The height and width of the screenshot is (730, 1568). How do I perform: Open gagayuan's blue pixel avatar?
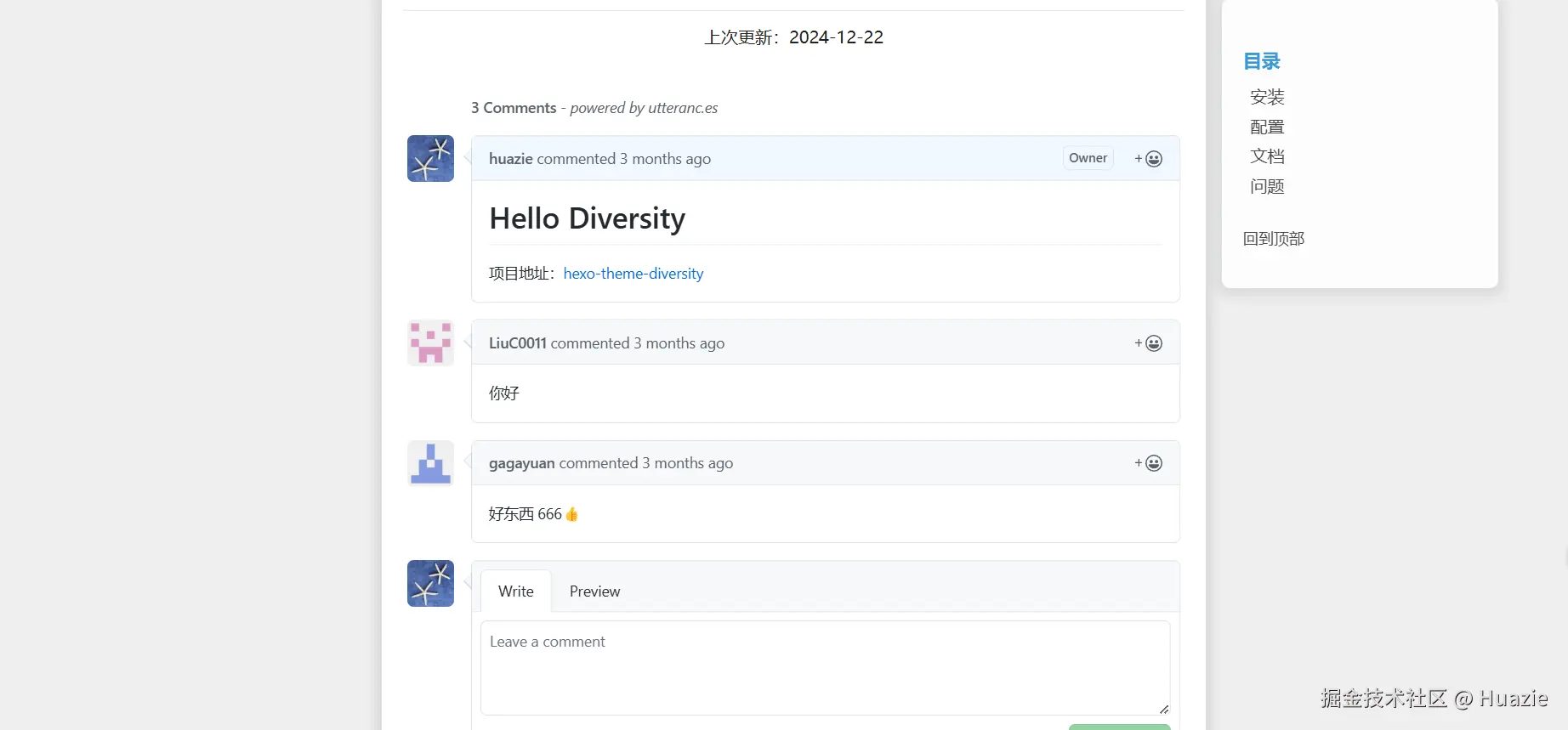click(x=430, y=463)
